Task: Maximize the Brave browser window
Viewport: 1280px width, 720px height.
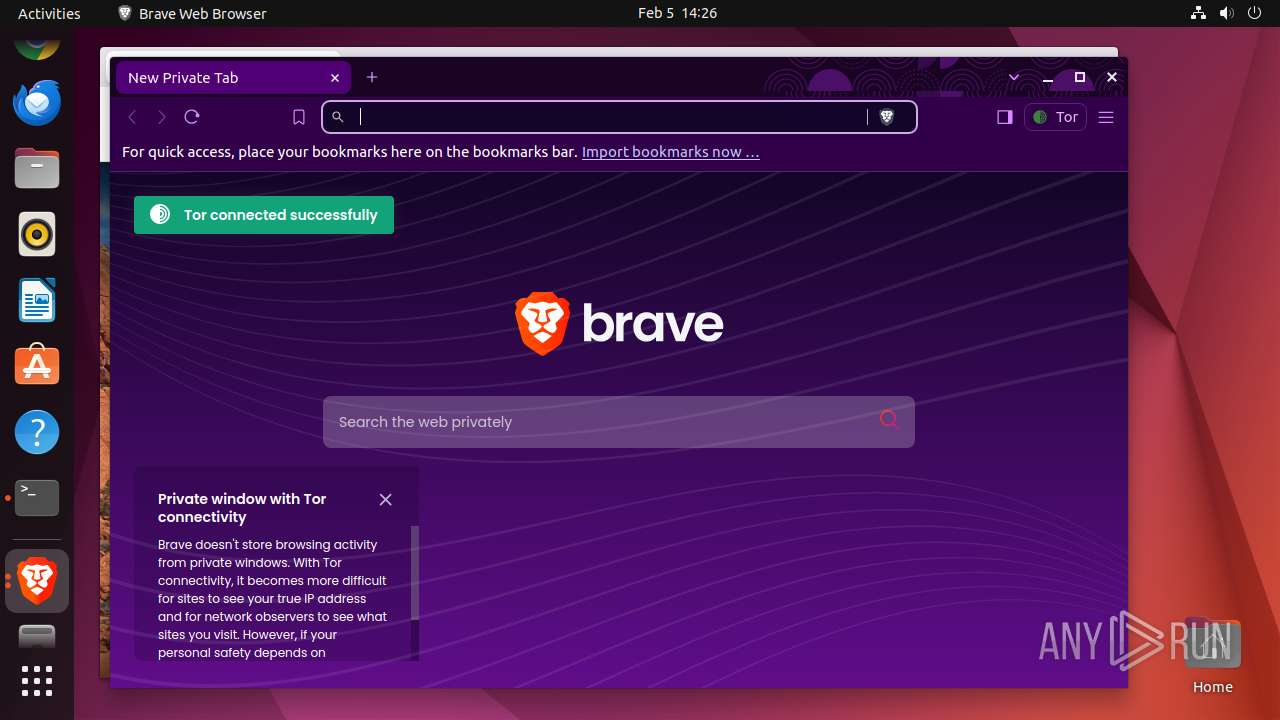Action: [1080, 77]
